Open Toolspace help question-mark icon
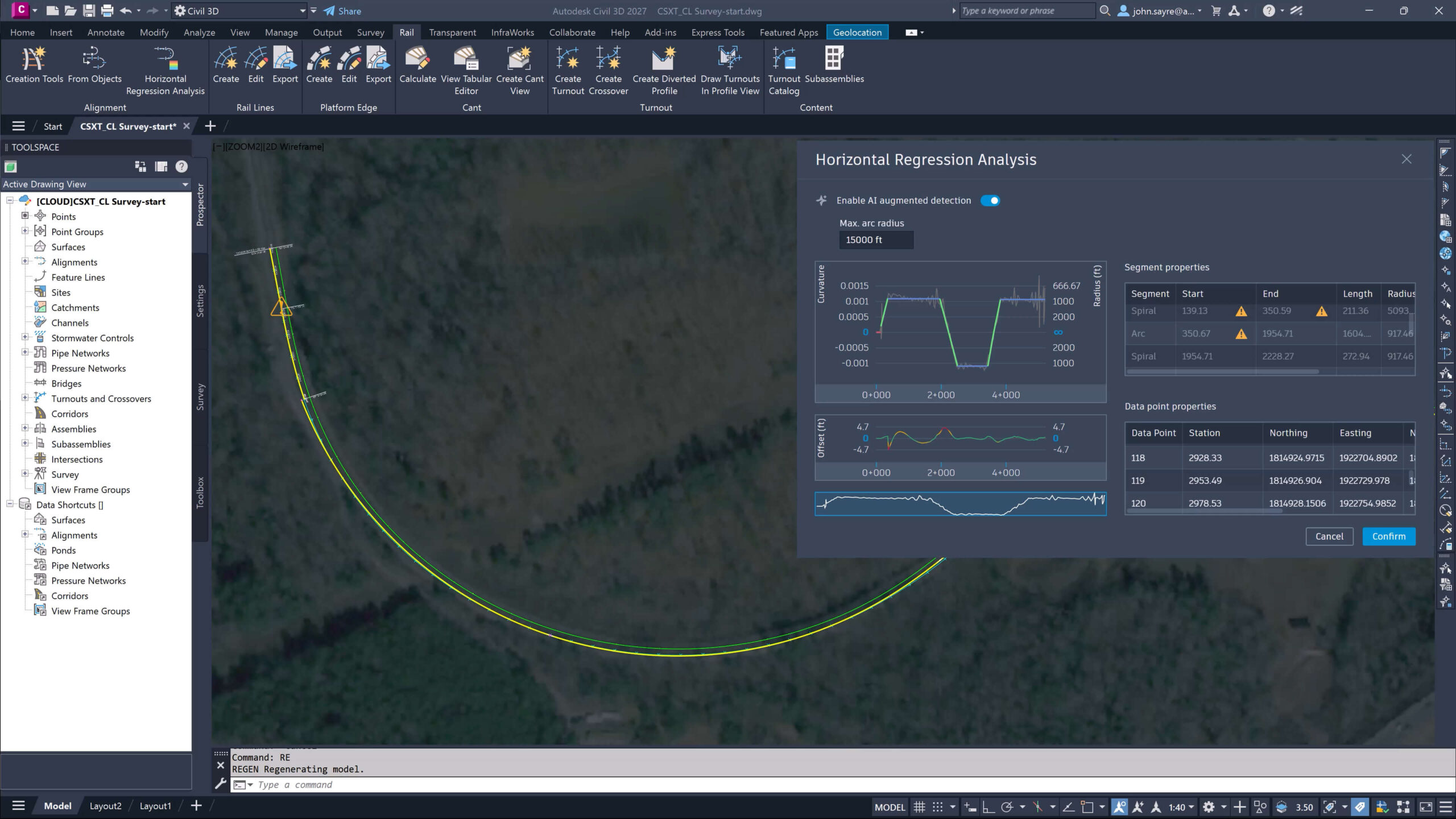 pos(181,167)
